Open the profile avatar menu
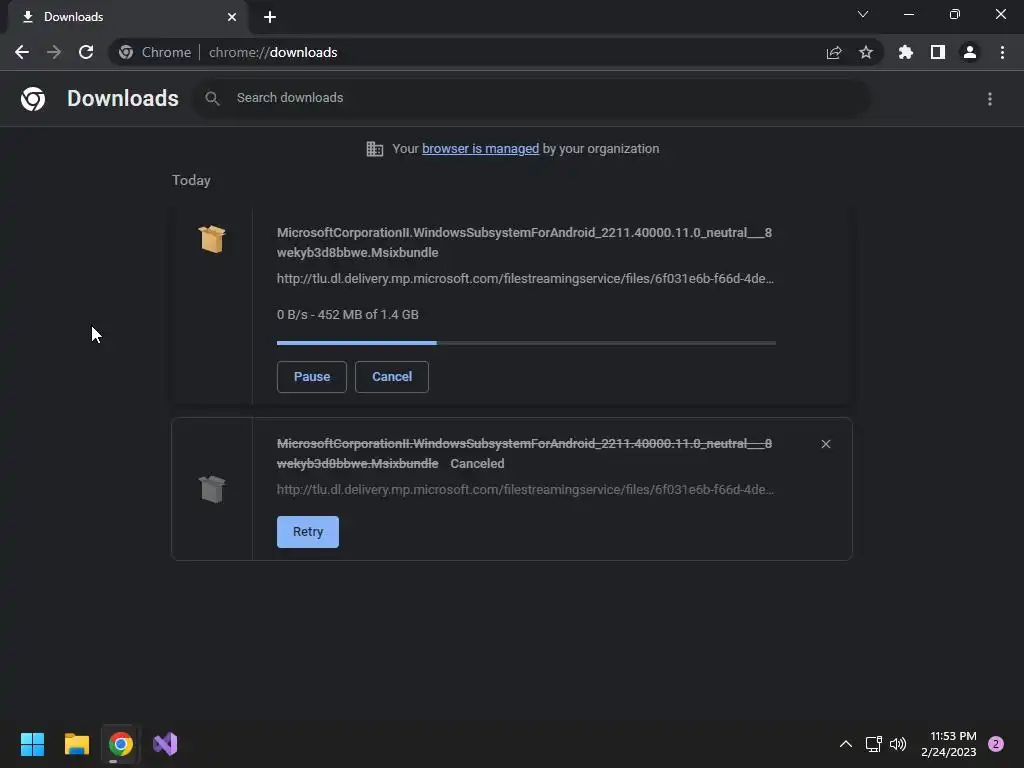This screenshot has width=1024, height=768. [x=969, y=52]
